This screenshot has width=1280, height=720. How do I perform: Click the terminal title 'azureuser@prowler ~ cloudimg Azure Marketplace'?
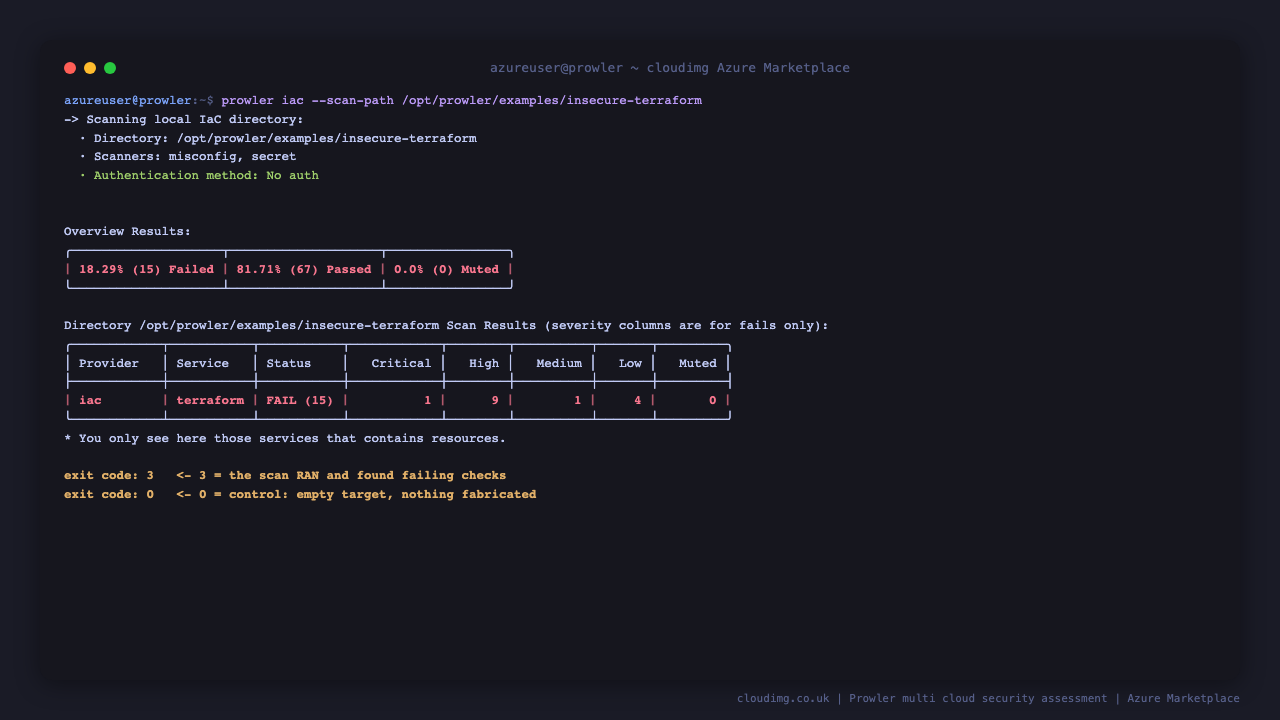(x=670, y=68)
